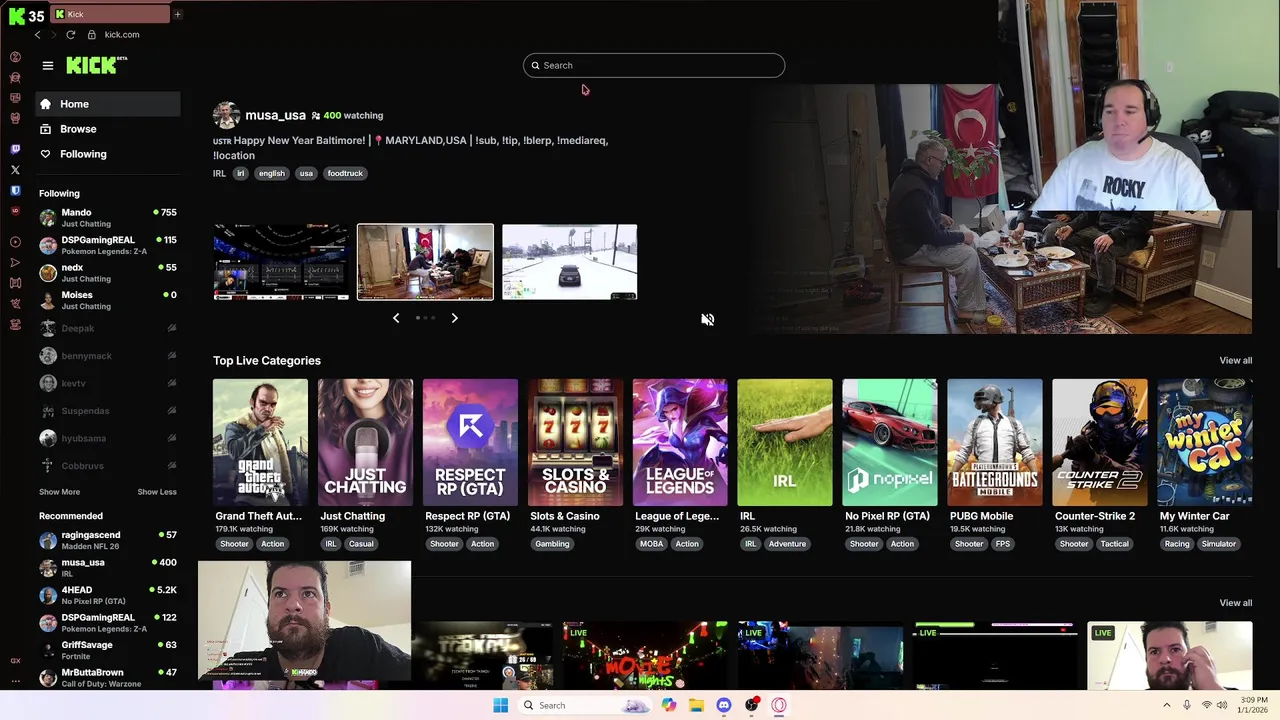1280x720 pixels.
Task: Show next featured stream
Action: 454,318
